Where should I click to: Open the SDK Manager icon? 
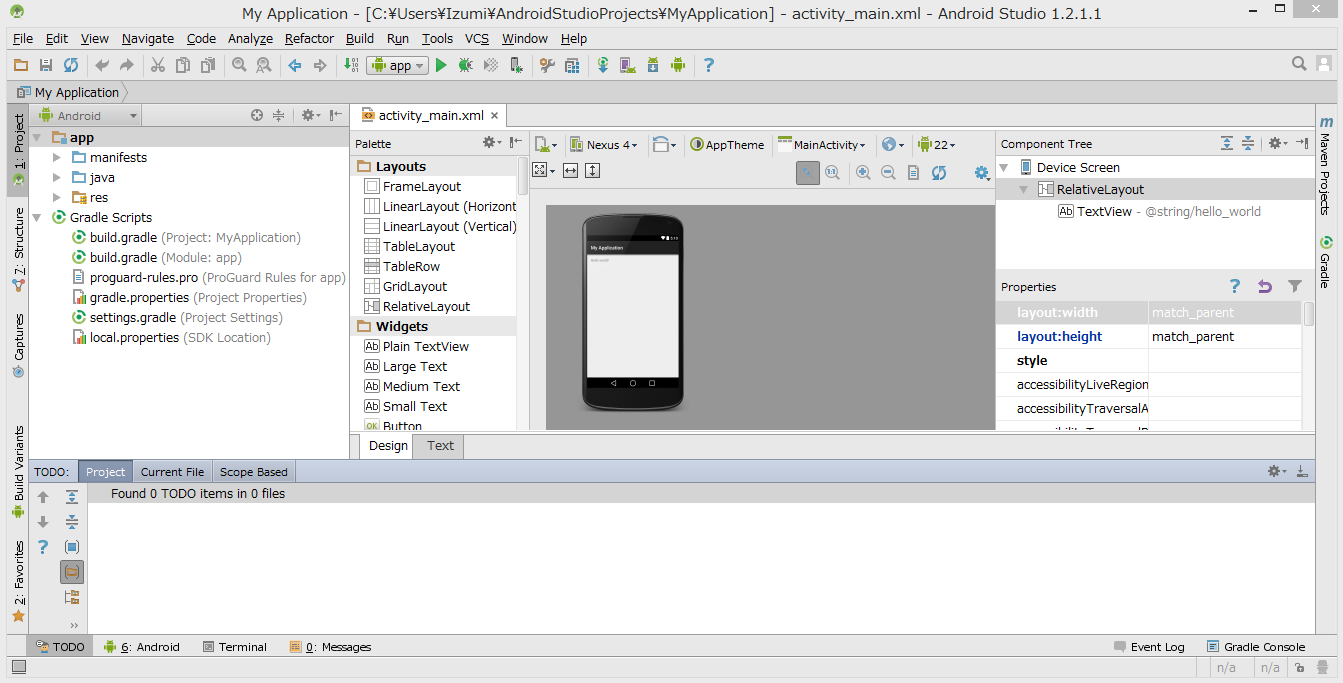tap(653, 65)
